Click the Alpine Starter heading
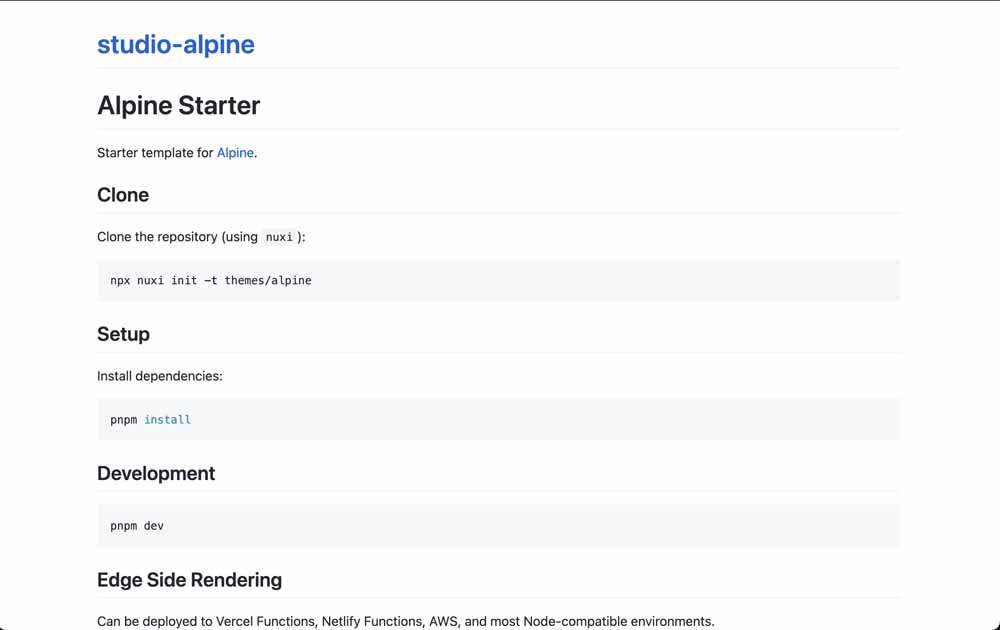Viewport: 1000px width, 630px height. click(x=178, y=105)
